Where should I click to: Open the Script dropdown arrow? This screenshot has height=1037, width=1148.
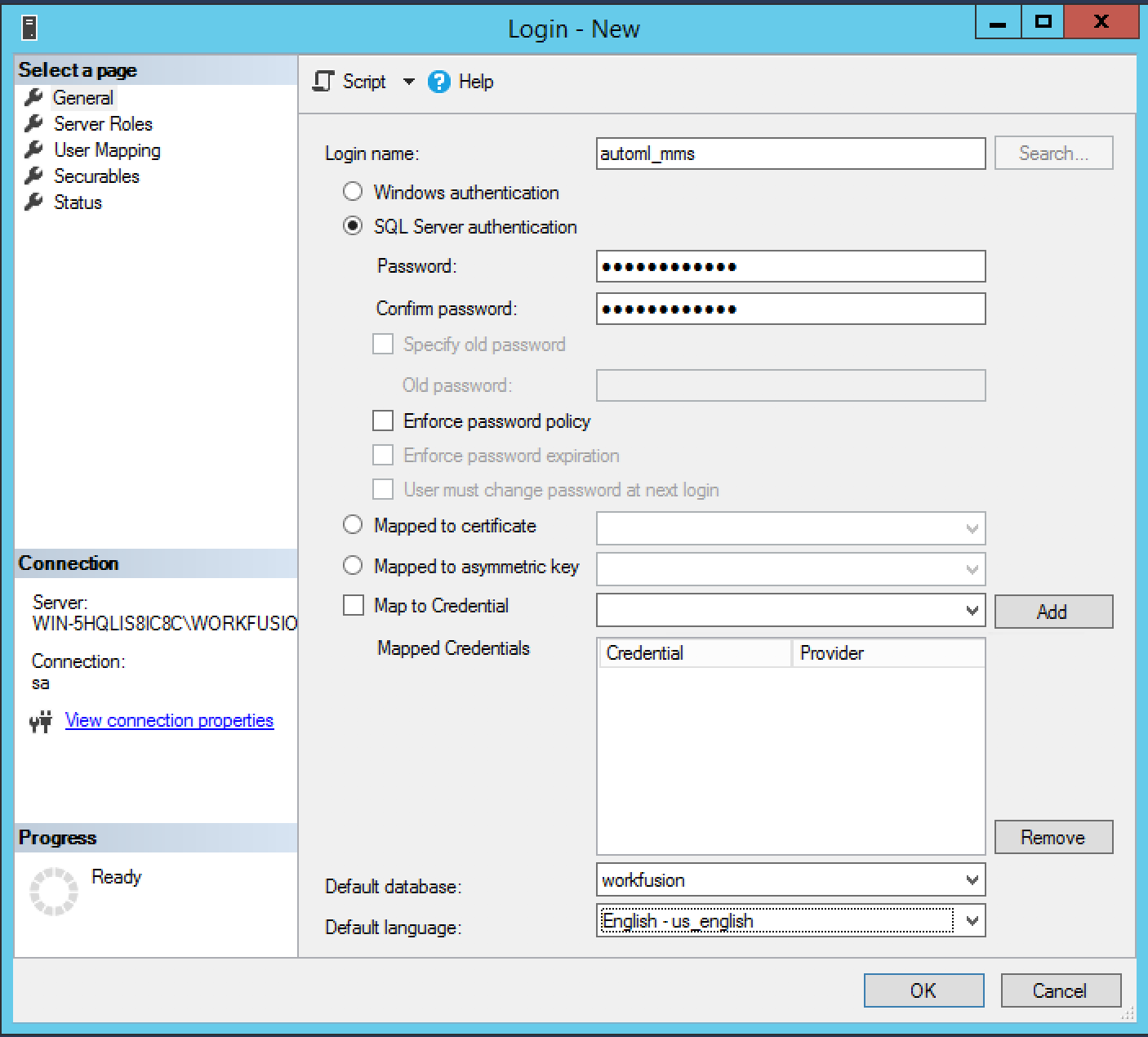pyautogui.click(x=409, y=82)
